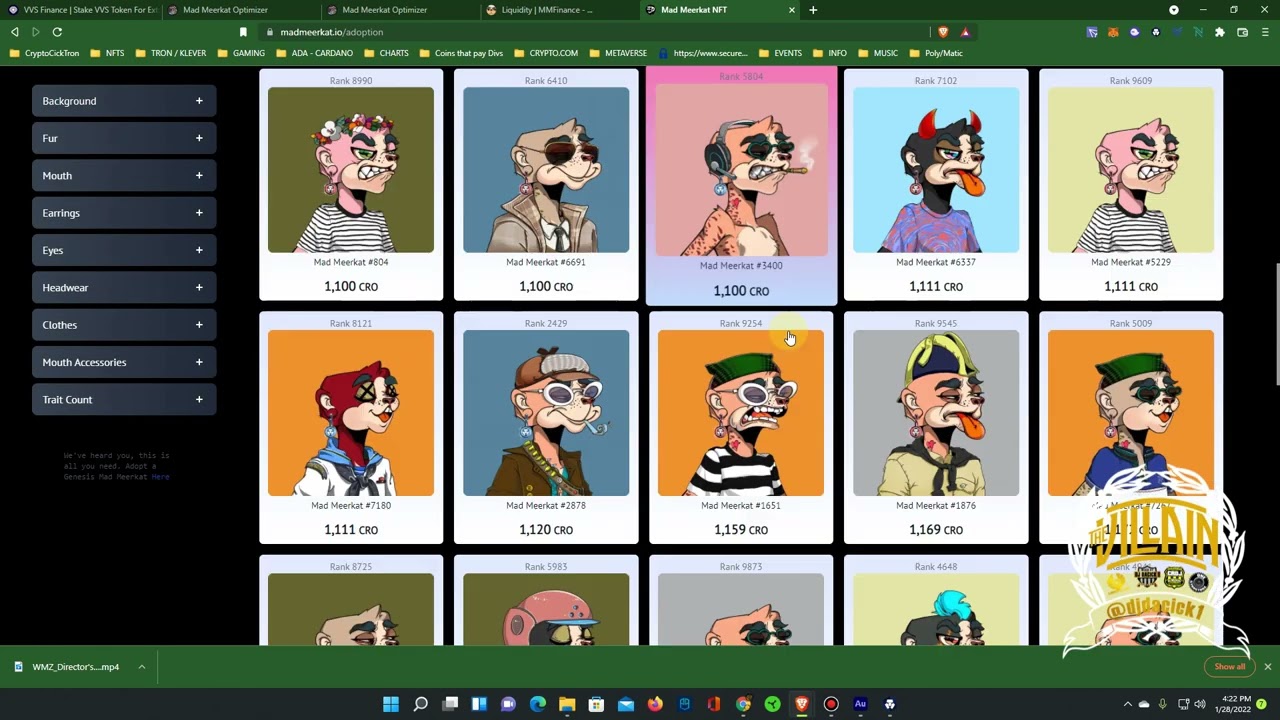Expand the Mouth Accessories filter

pyautogui.click(x=124, y=362)
